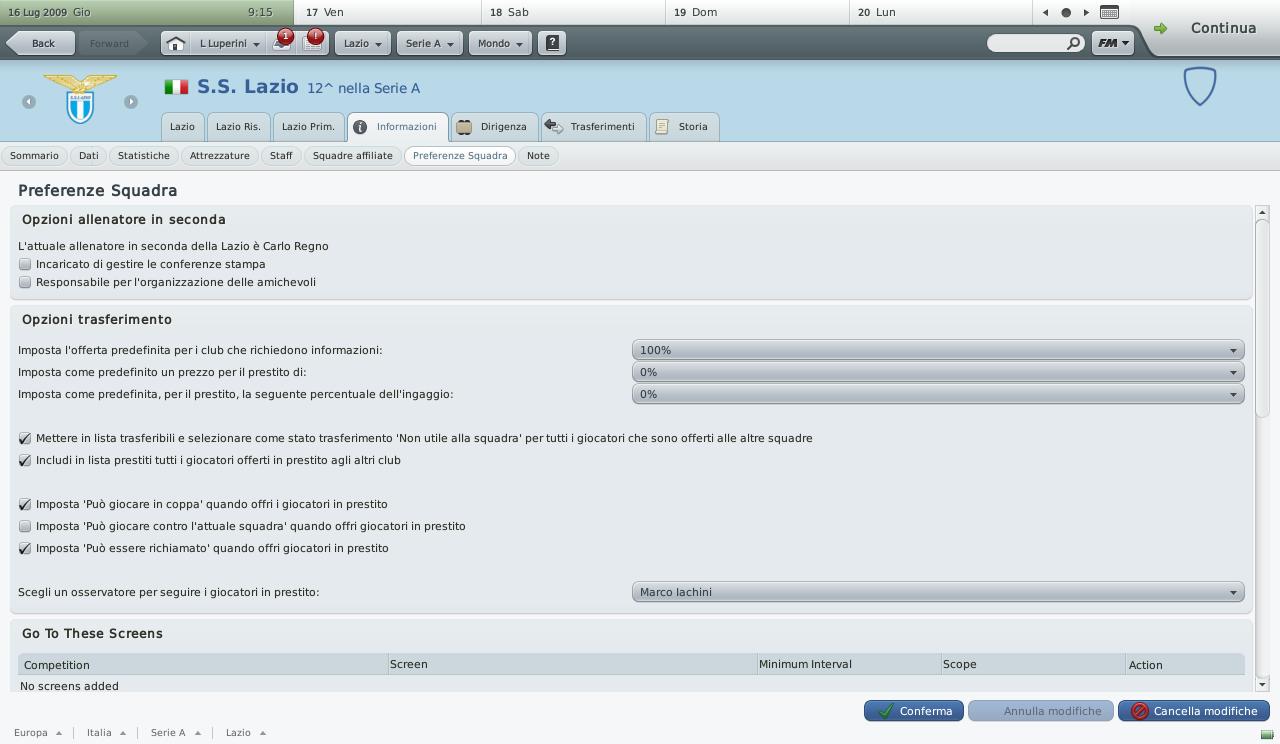Expand the Italia breadcrumb at bottom
This screenshot has width=1280, height=744.
pos(106,732)
